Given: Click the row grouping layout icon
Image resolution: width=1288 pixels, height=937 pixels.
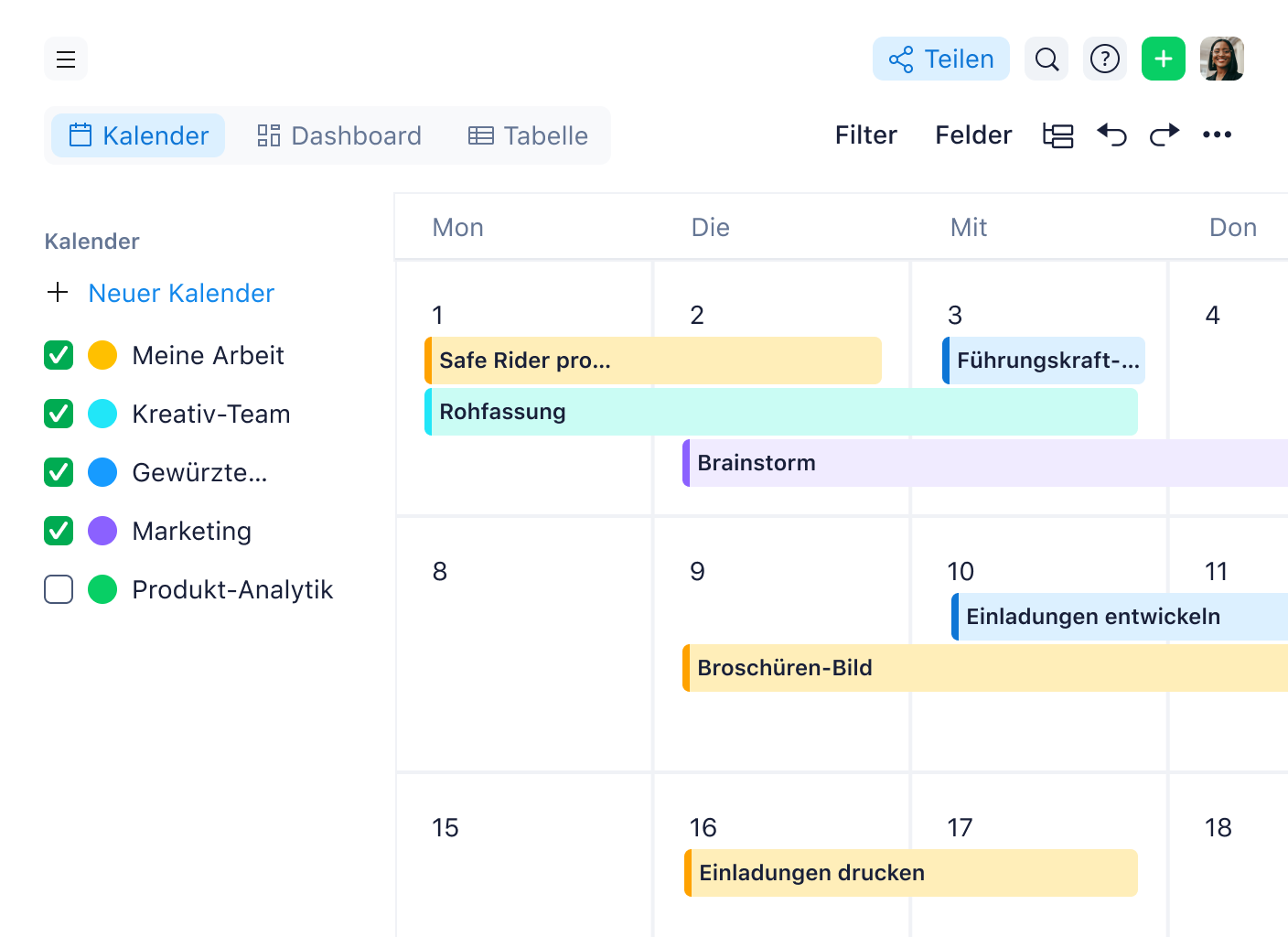Looking at the screenshot, I should (x=1058, y=135).
